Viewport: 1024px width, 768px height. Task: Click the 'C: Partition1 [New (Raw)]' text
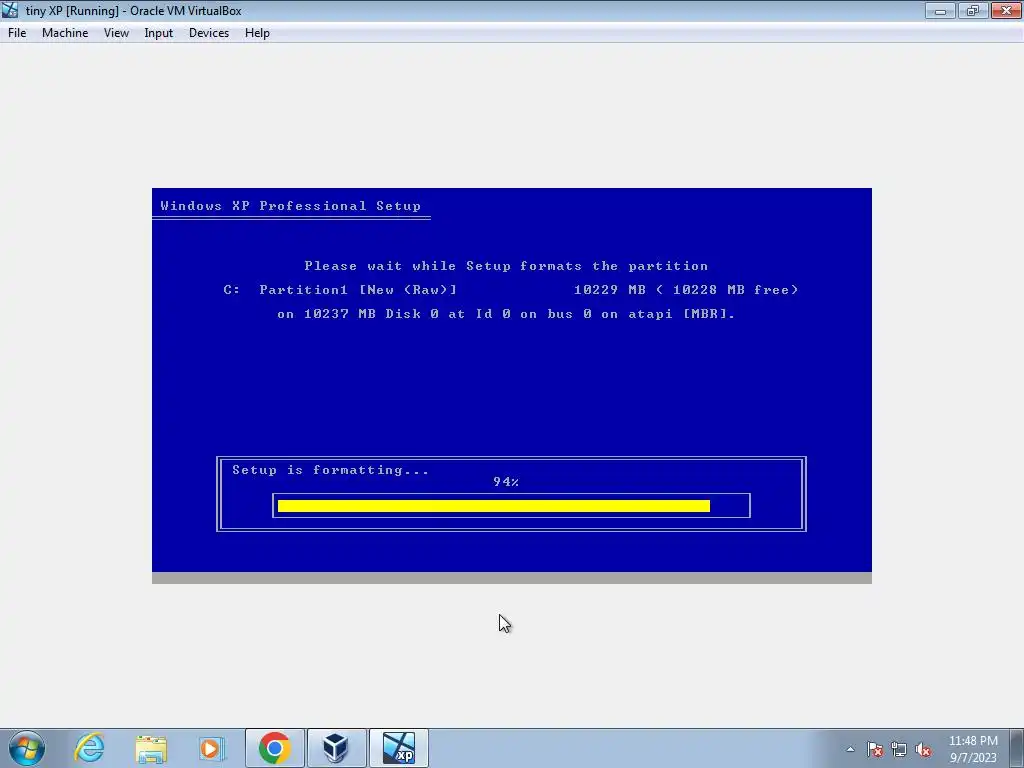(x=340, y=290)
